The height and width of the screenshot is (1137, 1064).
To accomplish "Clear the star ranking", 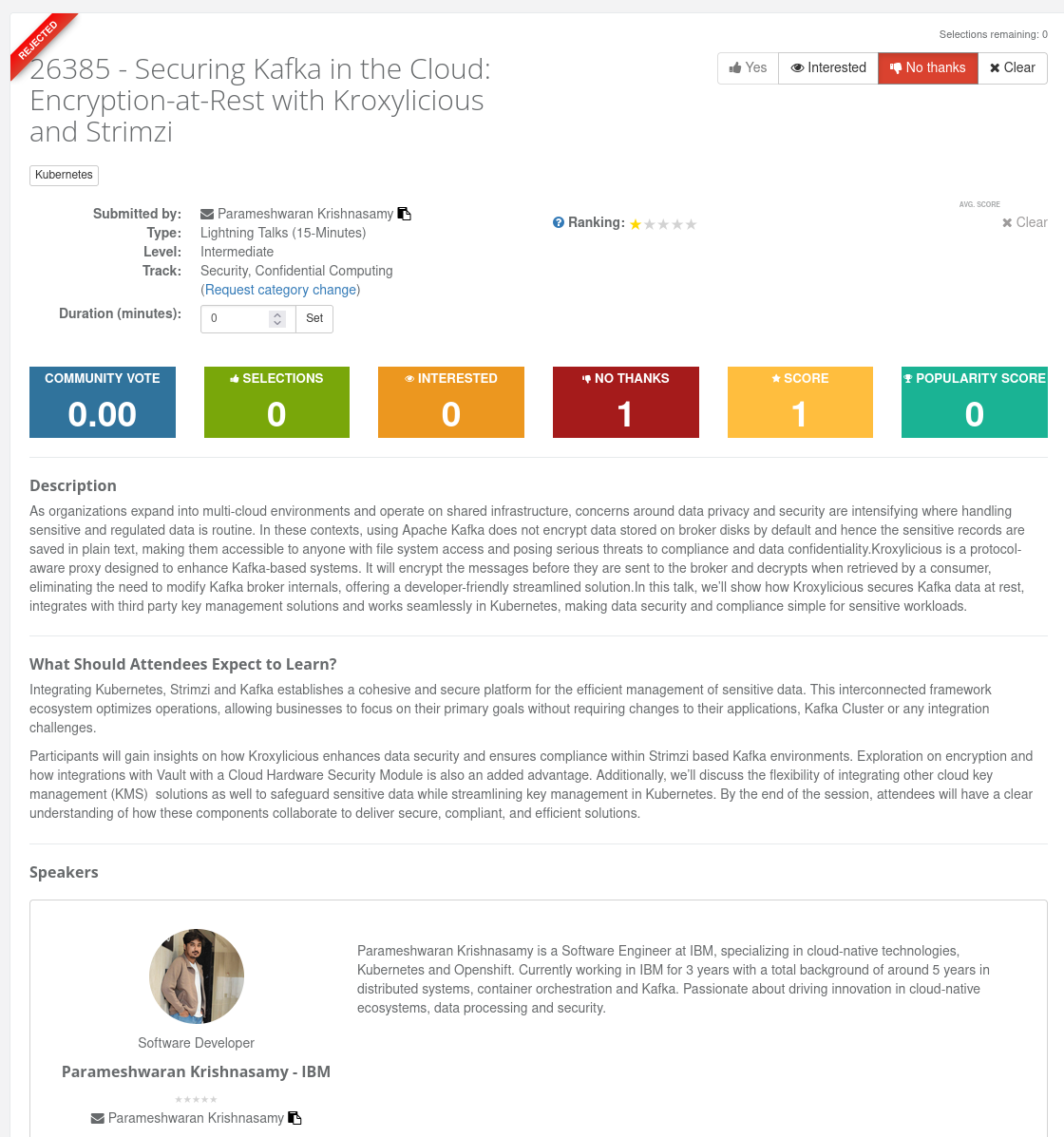I will 1024,222.
